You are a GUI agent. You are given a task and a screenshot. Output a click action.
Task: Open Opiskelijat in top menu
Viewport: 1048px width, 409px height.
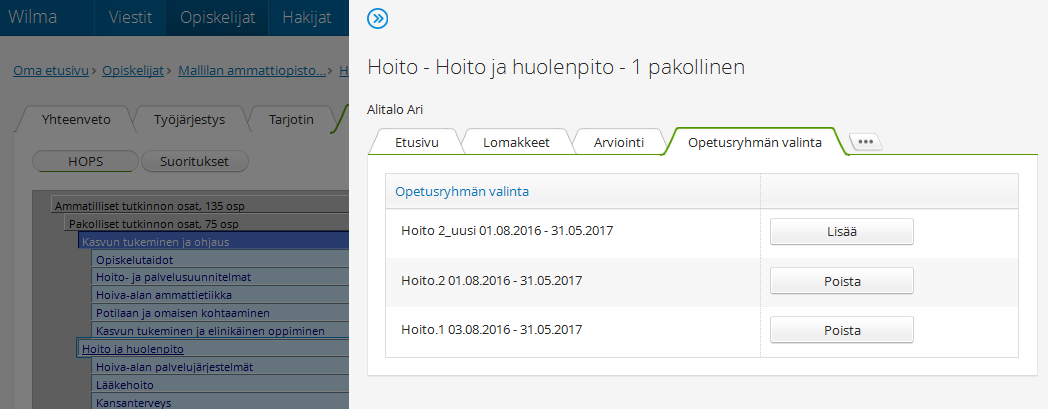point(217,17)
